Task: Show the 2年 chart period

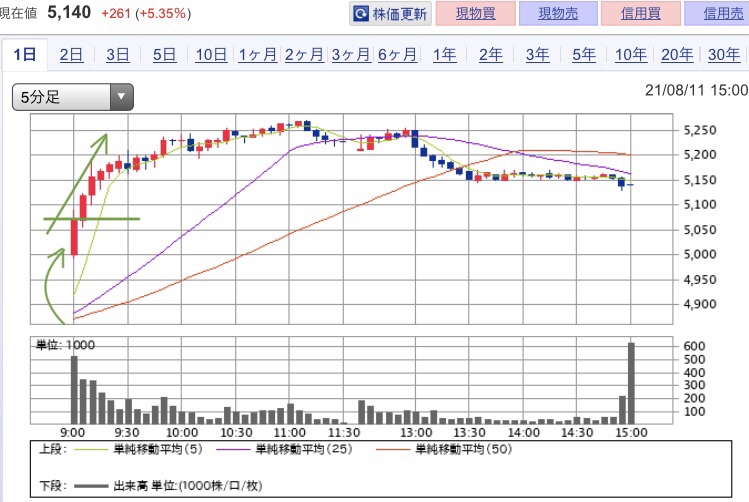Action: 491,55
